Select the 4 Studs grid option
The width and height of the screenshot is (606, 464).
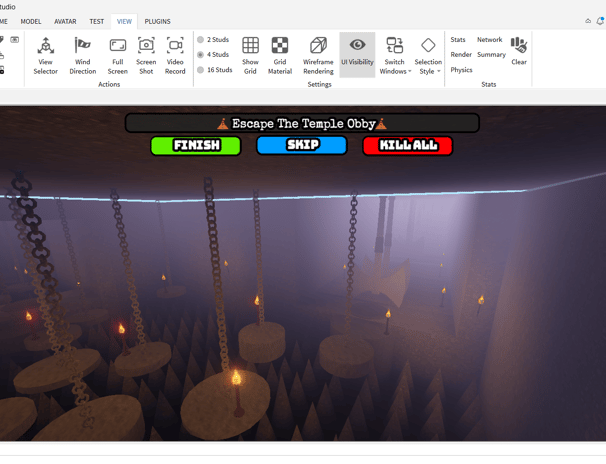213,54
